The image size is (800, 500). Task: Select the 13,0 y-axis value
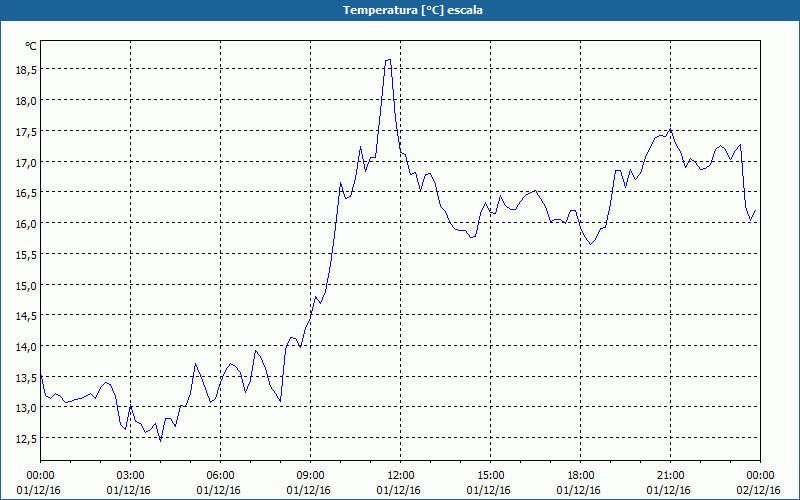[x=26, y=409]
